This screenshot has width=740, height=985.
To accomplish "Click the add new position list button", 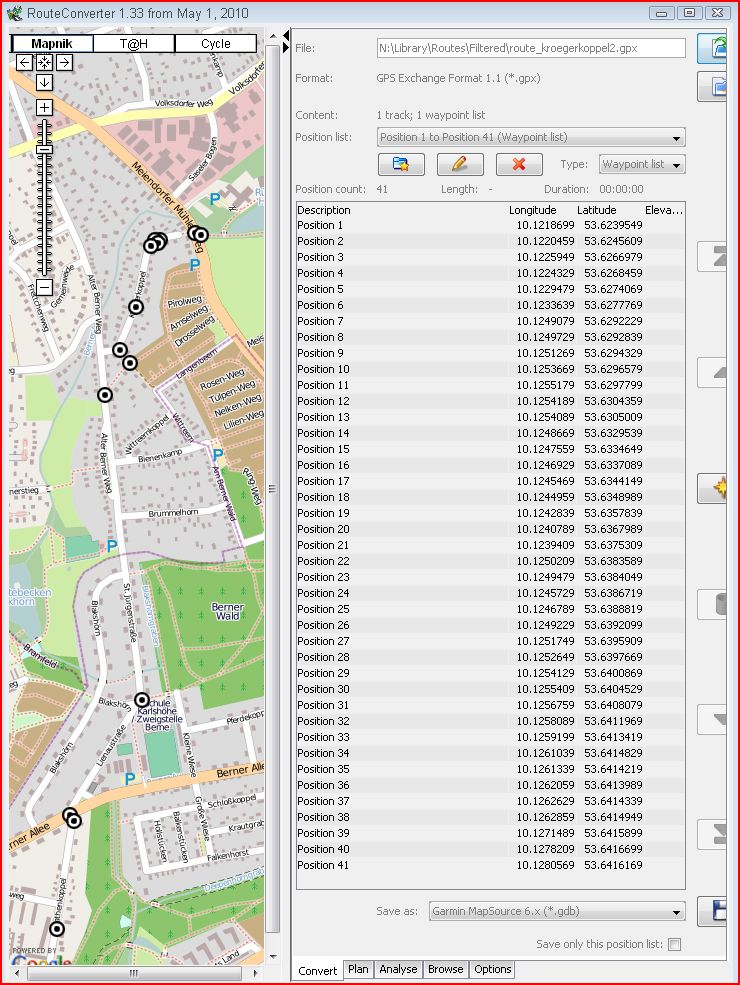I will coord(401,165).
